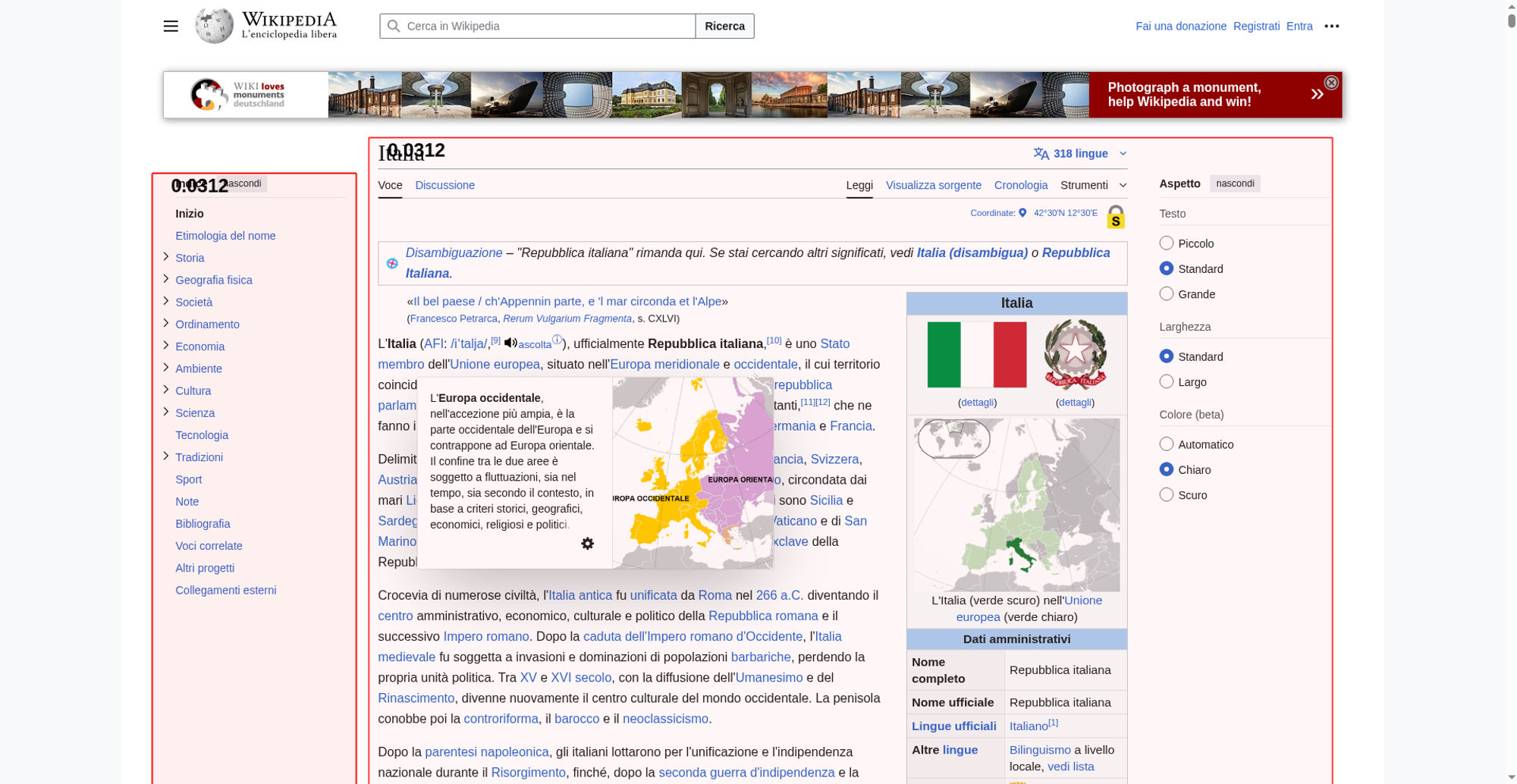
Task: Click the Wikipedia globe logo
Action: pos(214,26)
